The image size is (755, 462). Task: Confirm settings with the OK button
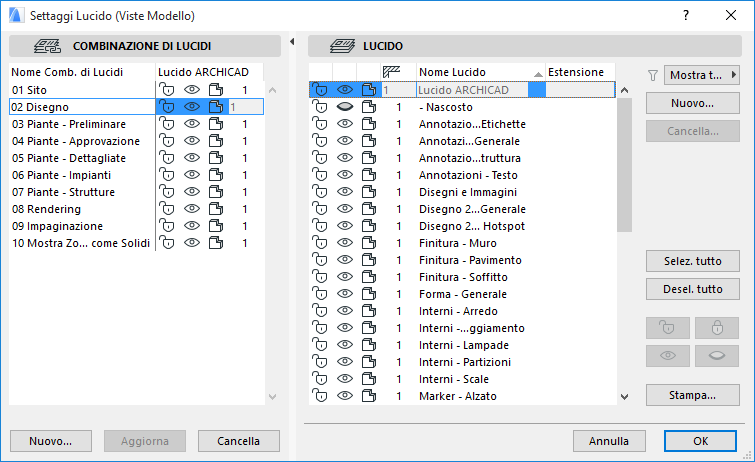(x=701, y=441)
